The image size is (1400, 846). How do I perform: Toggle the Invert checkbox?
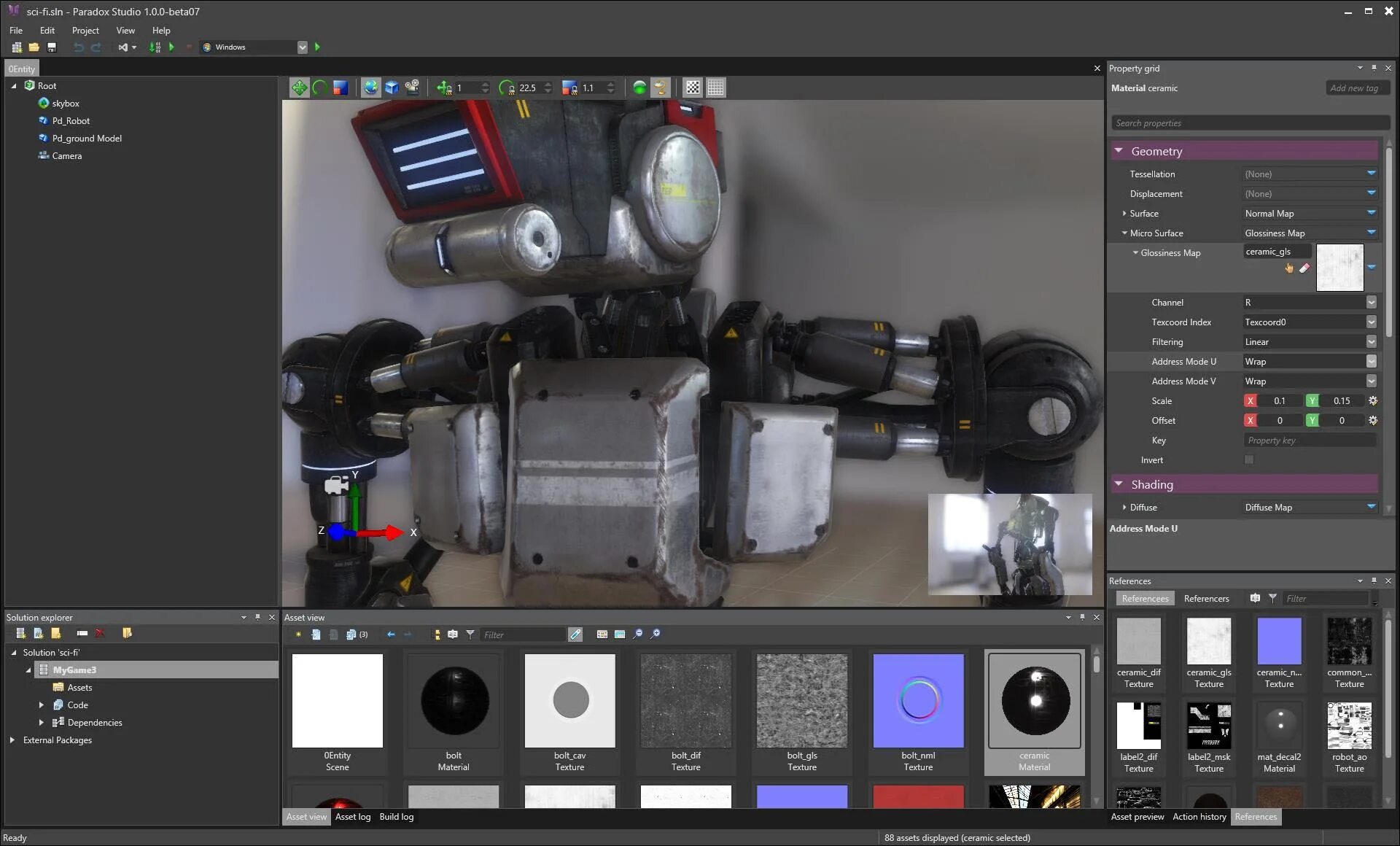(1249, 460)
